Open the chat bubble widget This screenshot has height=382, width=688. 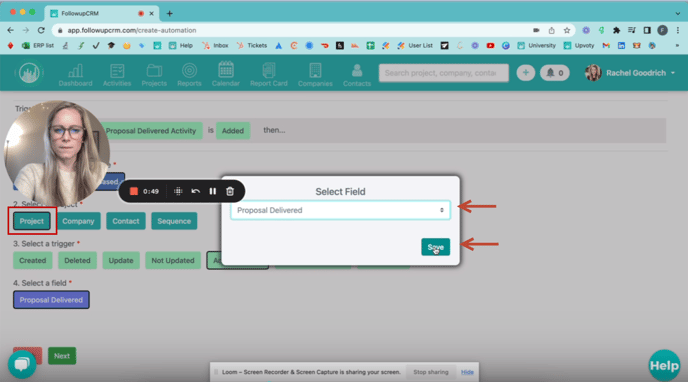pos(22,364)
